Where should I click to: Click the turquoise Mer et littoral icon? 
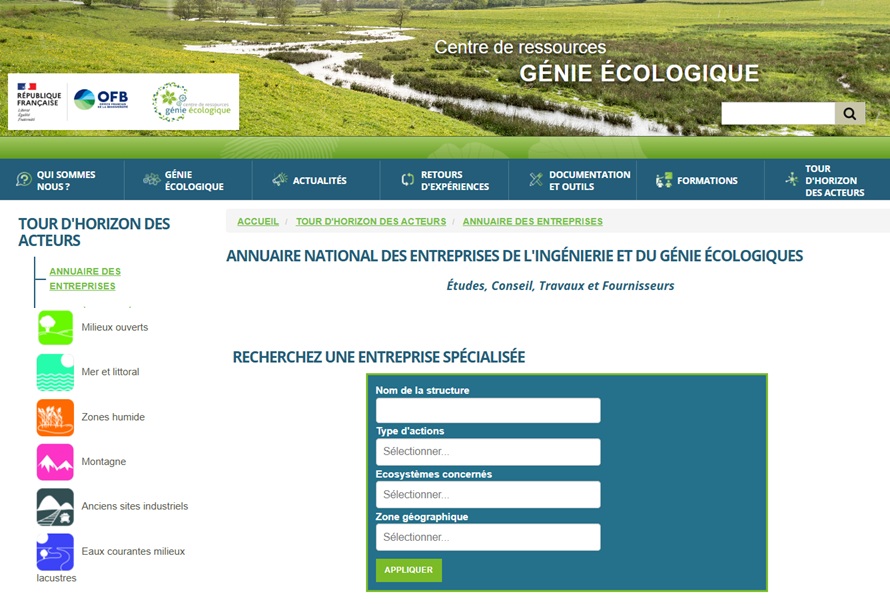(x=55, y=372)
